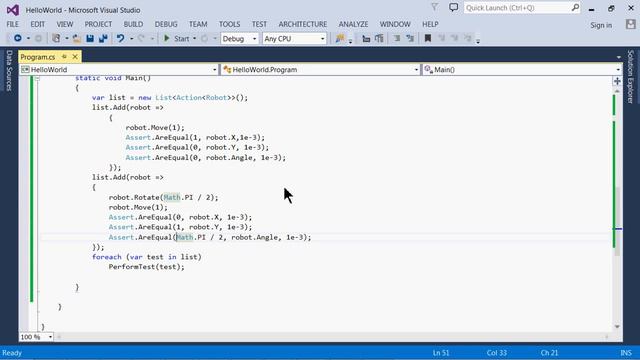Open the feedback speech bubble icon
The image size is (640, 360).
click(453, 7)
